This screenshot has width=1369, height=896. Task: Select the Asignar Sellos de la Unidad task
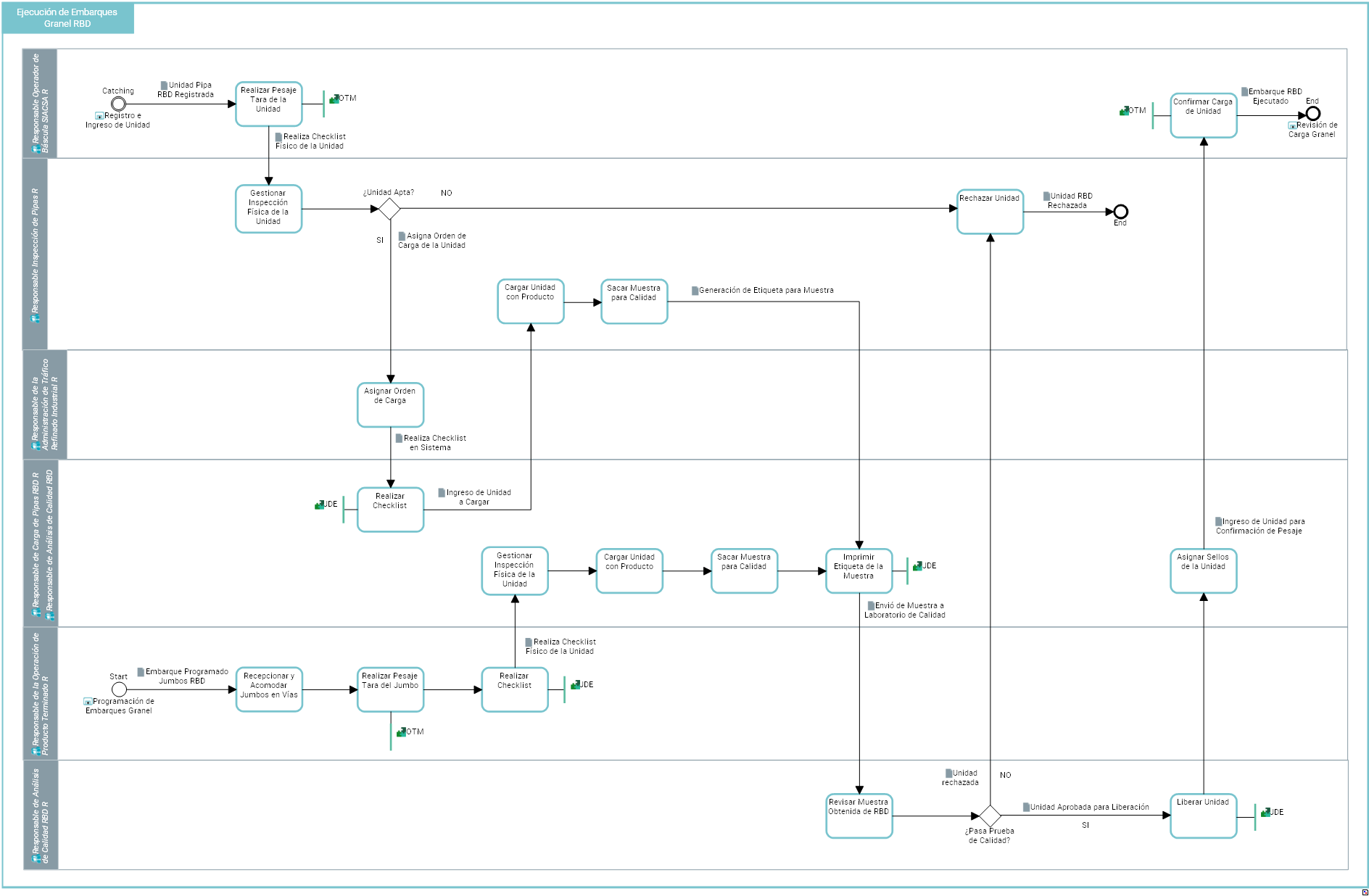tap(1204, 571)
